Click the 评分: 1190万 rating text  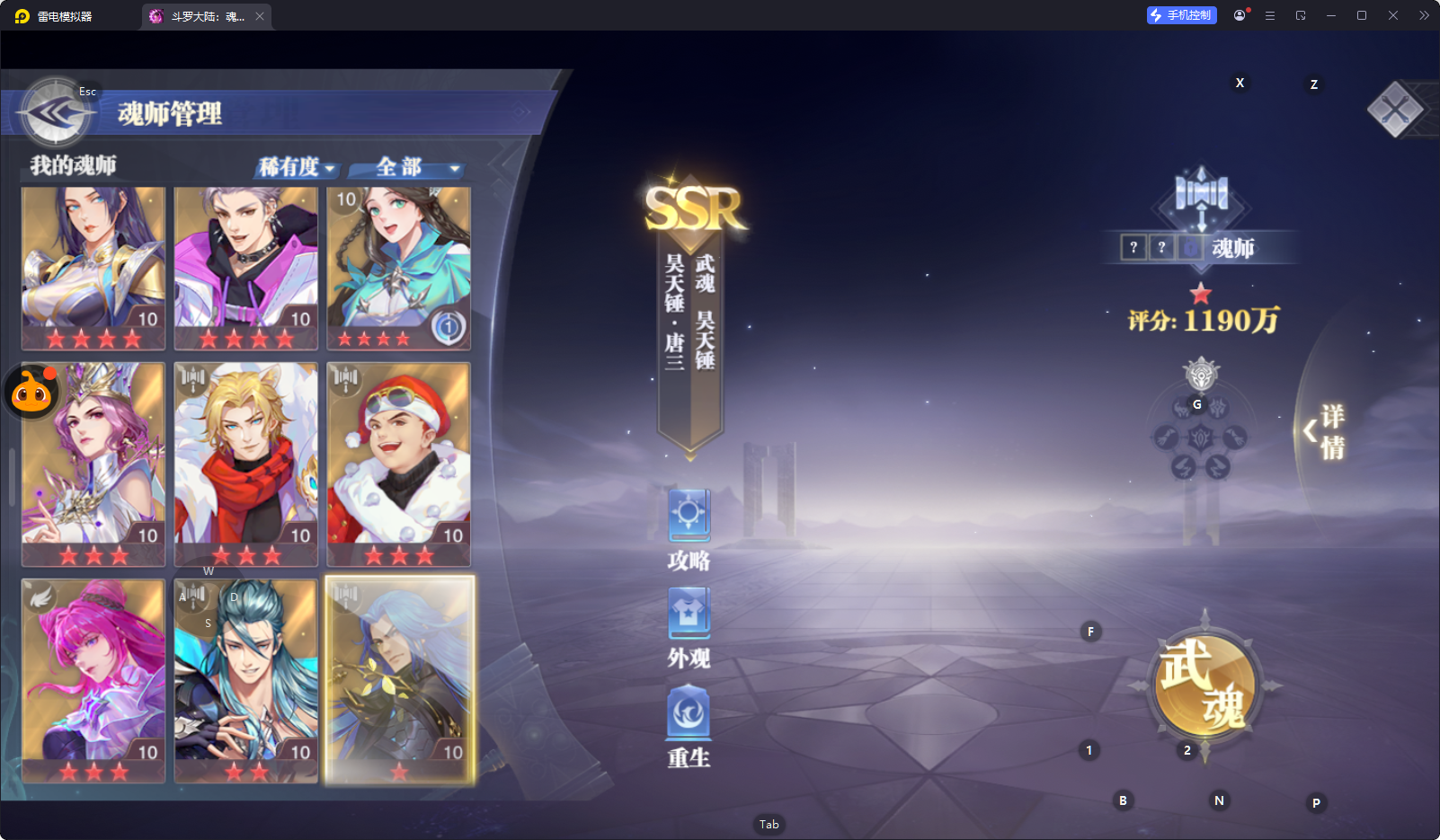coord(1204,321)
